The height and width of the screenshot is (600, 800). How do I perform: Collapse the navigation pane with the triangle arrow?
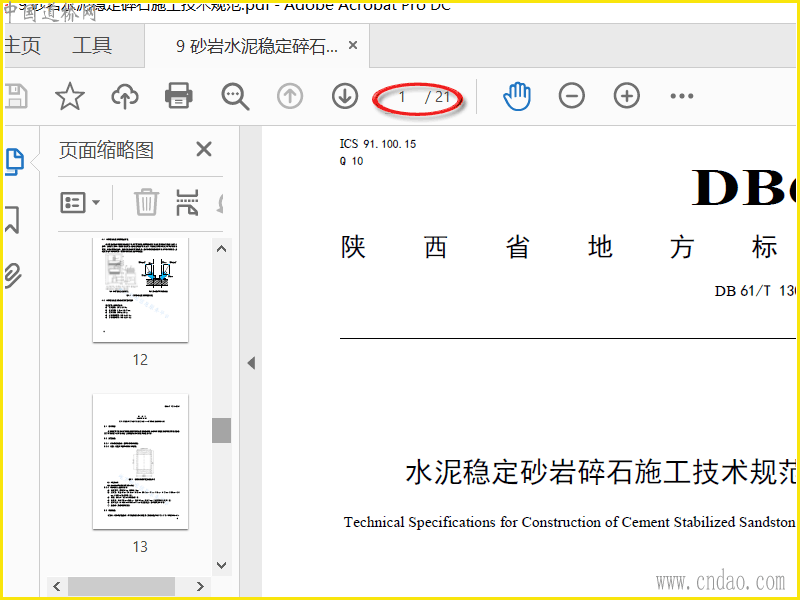click(251, 363)
